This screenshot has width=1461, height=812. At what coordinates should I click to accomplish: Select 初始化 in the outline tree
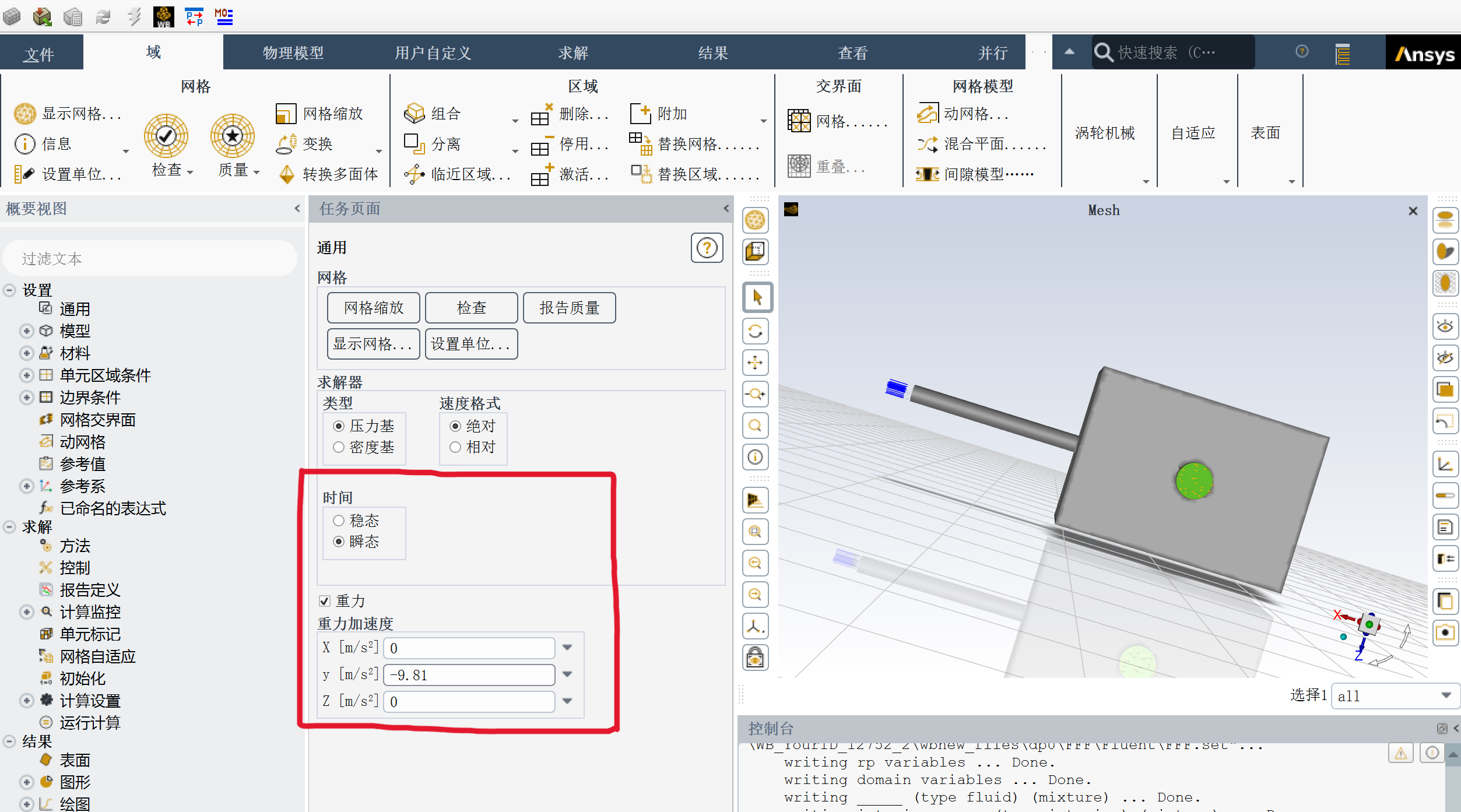point(82,679)
